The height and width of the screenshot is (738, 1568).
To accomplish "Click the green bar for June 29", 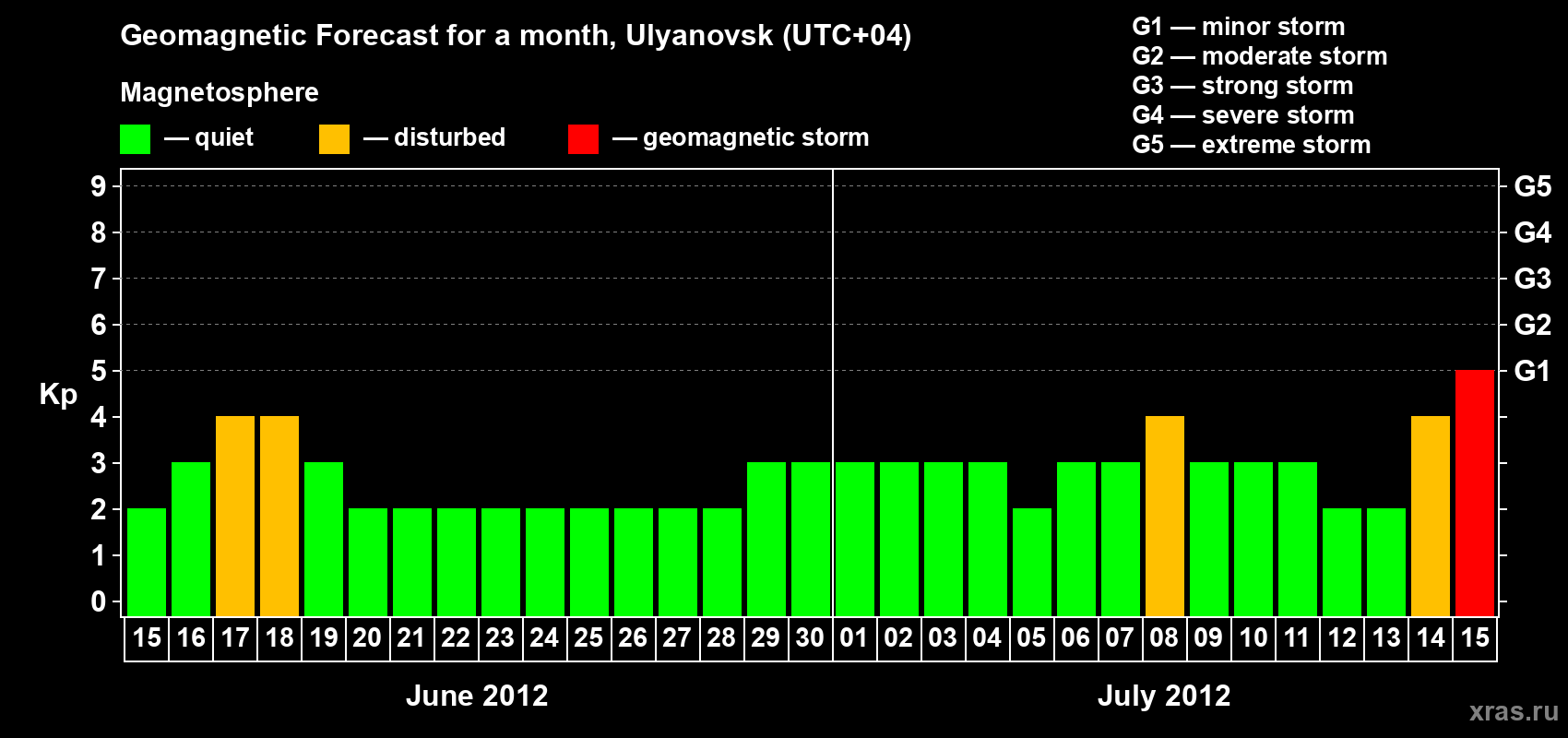I will point(766,539).
